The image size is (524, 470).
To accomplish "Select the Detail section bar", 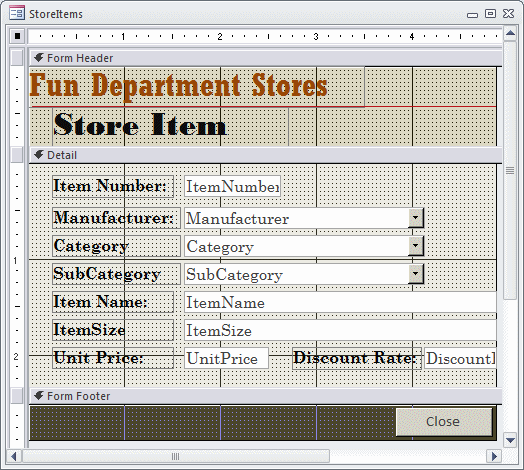I will point(265,155).
